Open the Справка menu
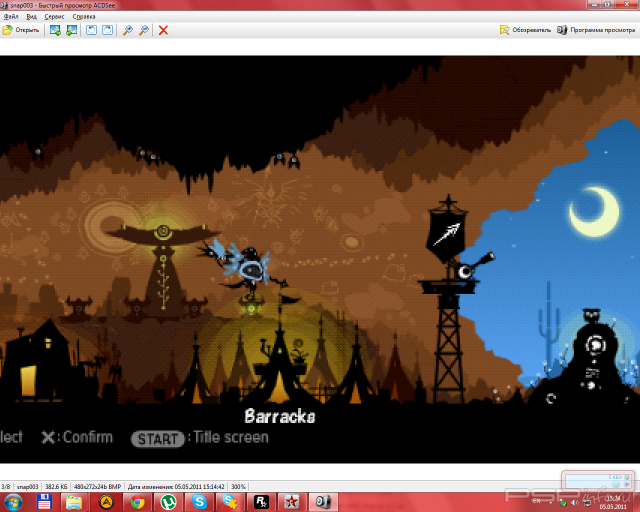640x512 pixels. tap(84, 17)
